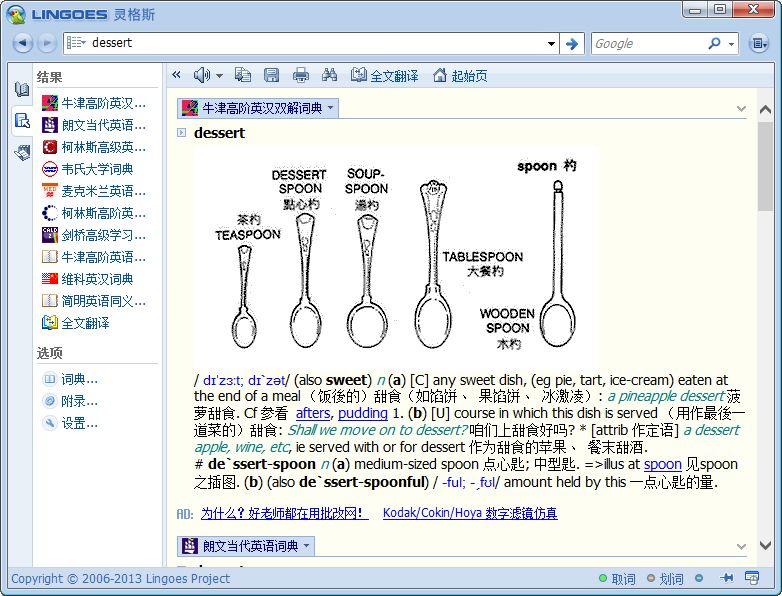This screenshot has height=596, width=782.
Task: Open 词典… options entry
Action: pyautogui.click(x=70, y=379)
